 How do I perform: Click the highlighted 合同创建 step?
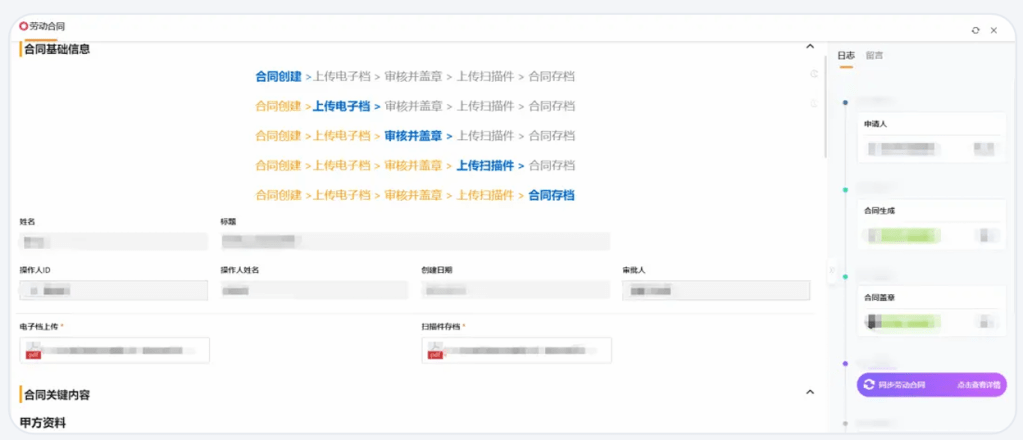pyautogui.click(x=278, y=76)
